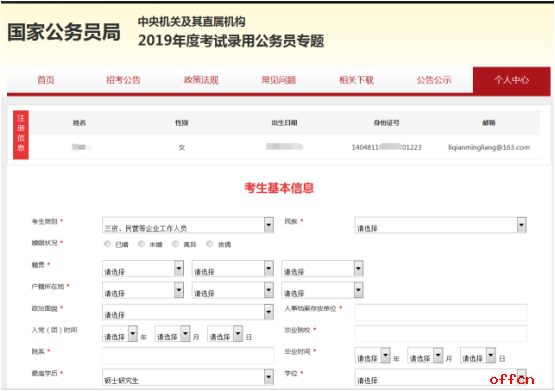This screenshot has width=555, height=391.
Task: Choose the 离异 radio option
Action: tap(175, 244)
